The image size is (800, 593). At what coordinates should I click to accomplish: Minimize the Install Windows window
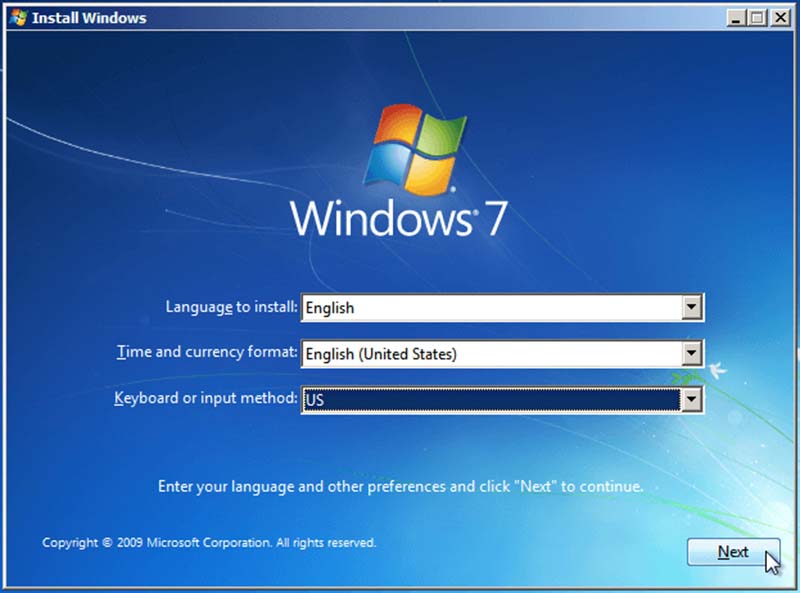(736, 18)
